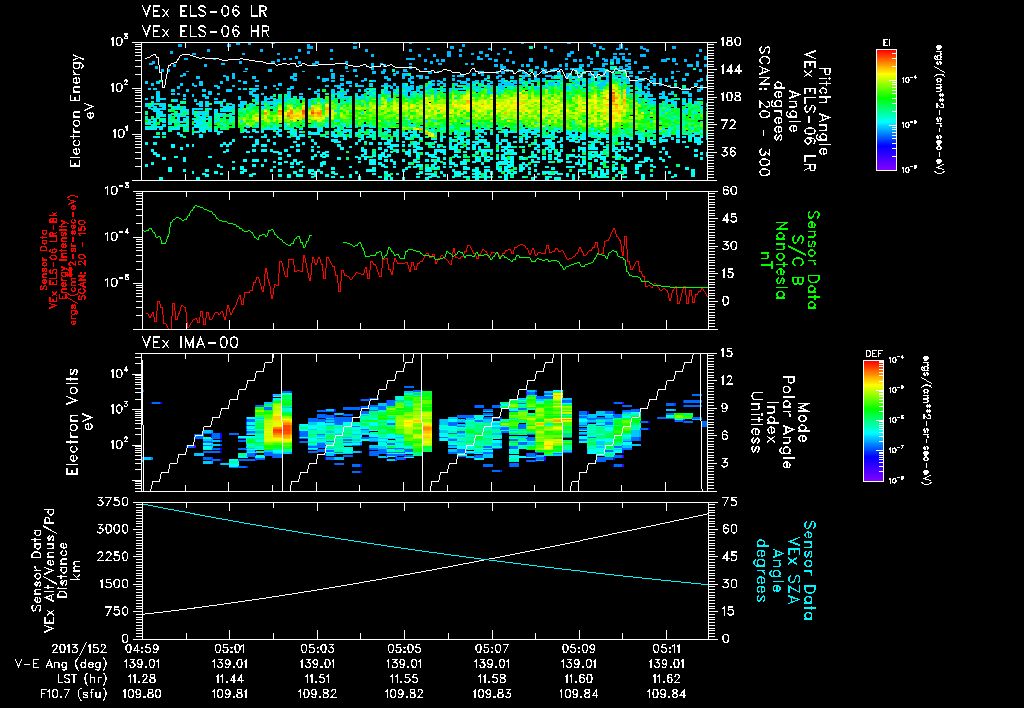Screen dimensions: 1024x708
Task: Click the F10.7 value 109.80
Action: [142, 694]
